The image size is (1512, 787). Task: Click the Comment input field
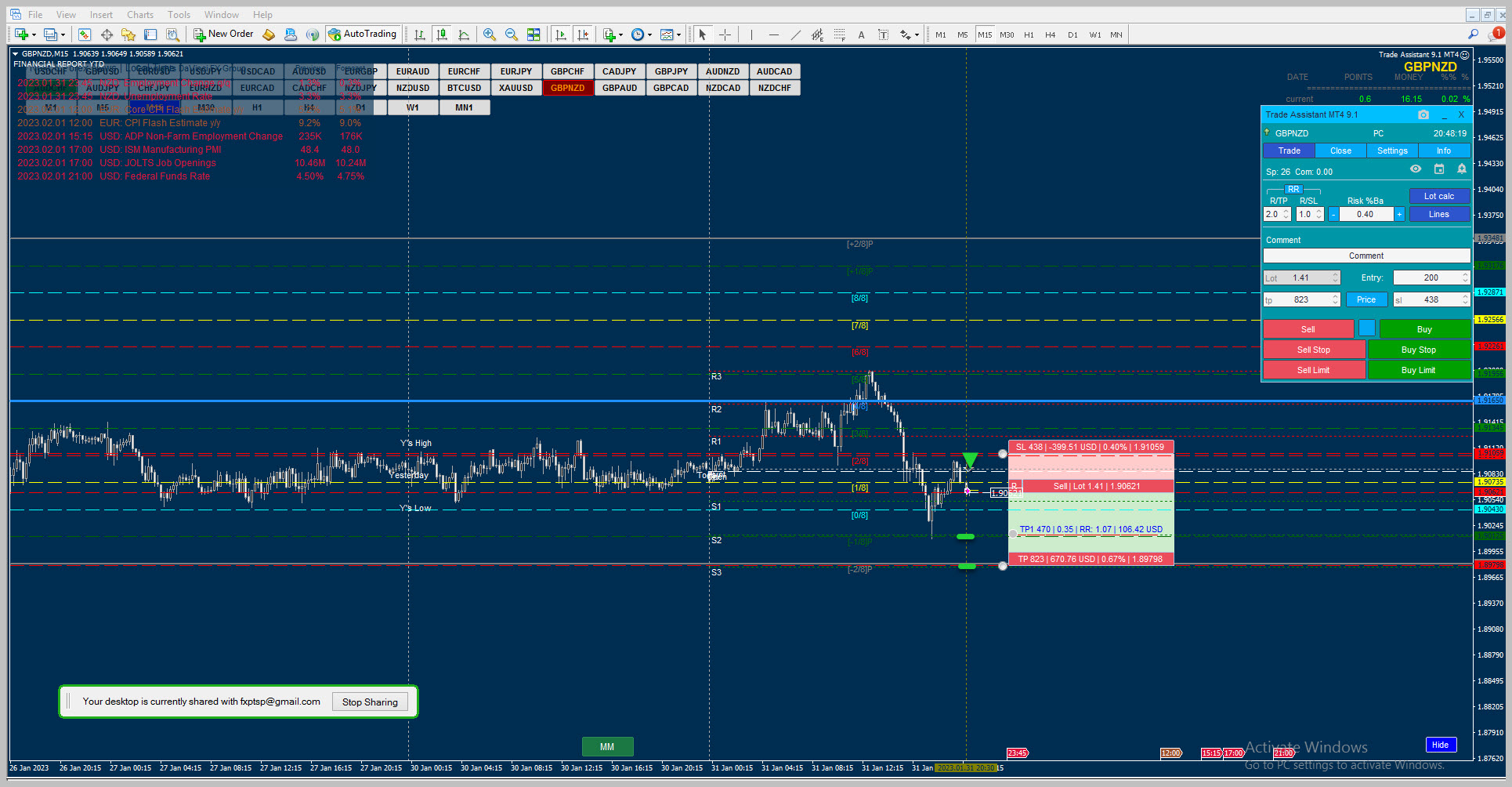point(1366,256)
